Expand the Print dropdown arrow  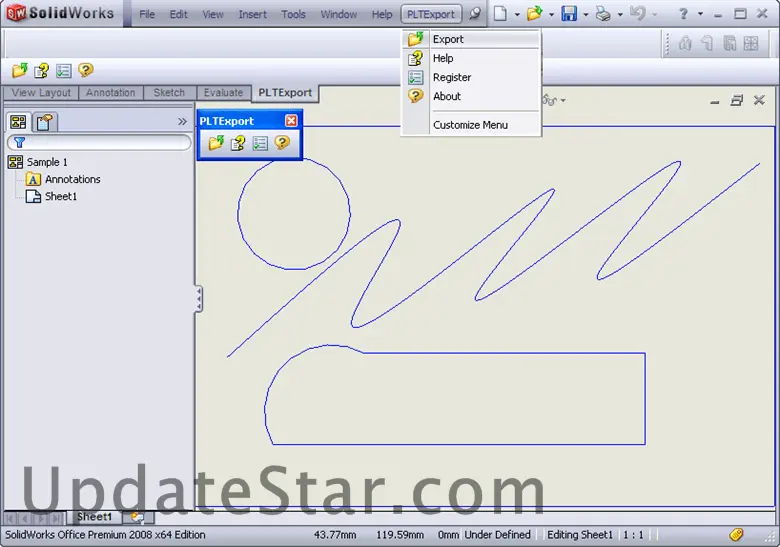pyautogui.click(x=620, y=14)
